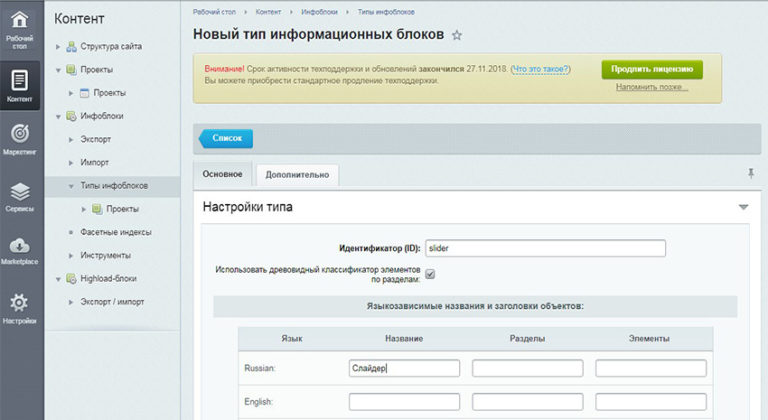Screen dimensions: 768x420
Task: Click the top-level Проекты folder icon
Action: (x=72, y=70)
